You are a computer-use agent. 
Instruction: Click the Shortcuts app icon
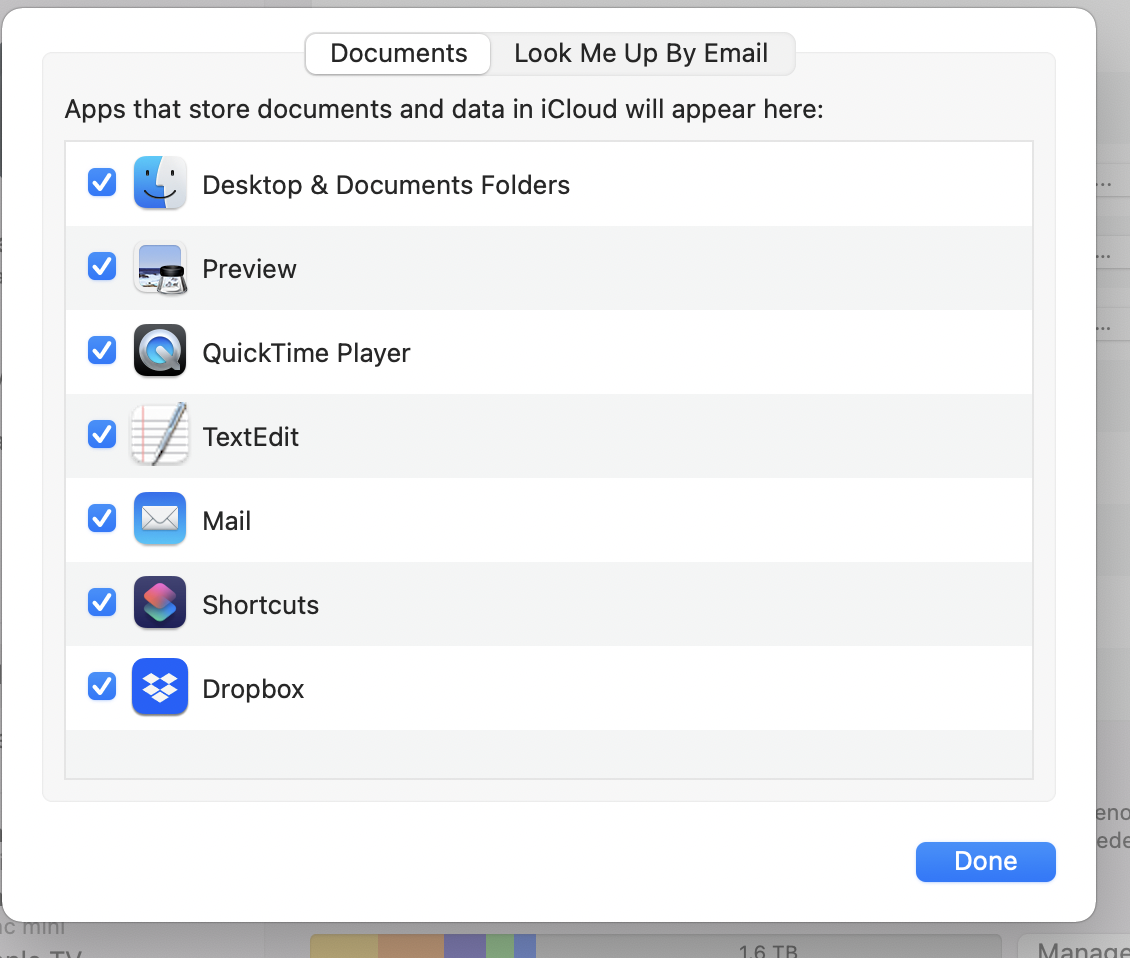(160, 603)
